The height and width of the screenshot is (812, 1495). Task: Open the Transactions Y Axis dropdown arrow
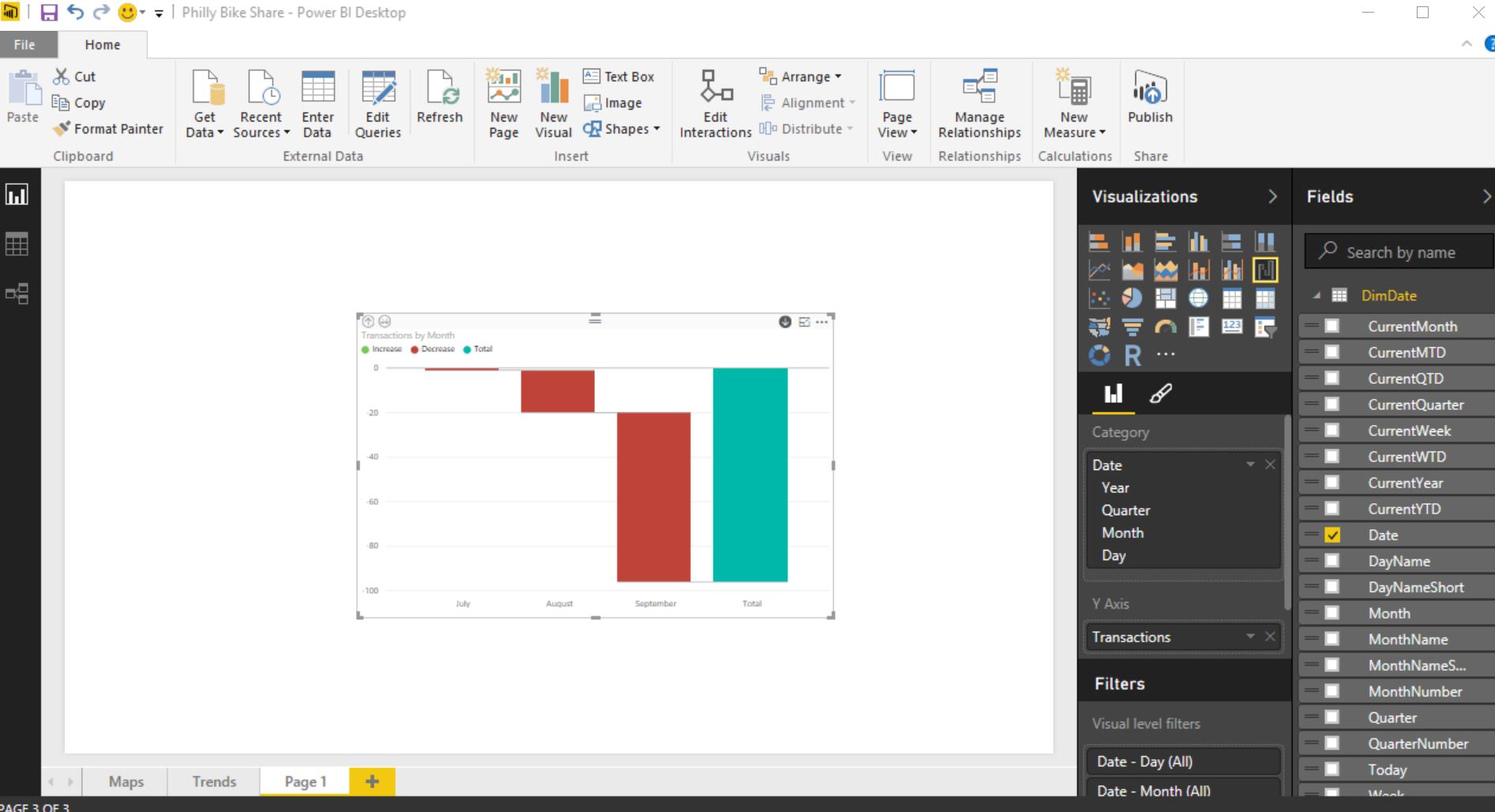pyautogui.click(x=1250, y=637)
